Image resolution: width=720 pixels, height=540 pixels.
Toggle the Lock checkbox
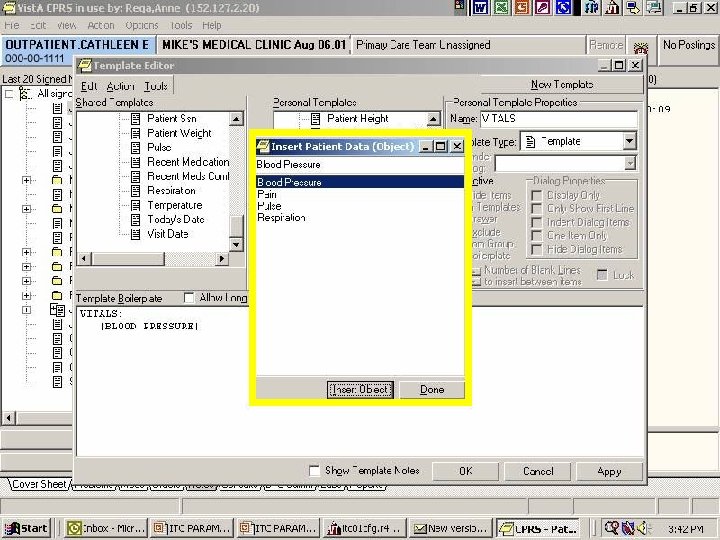pyautogui.click(x=602, y=275)
